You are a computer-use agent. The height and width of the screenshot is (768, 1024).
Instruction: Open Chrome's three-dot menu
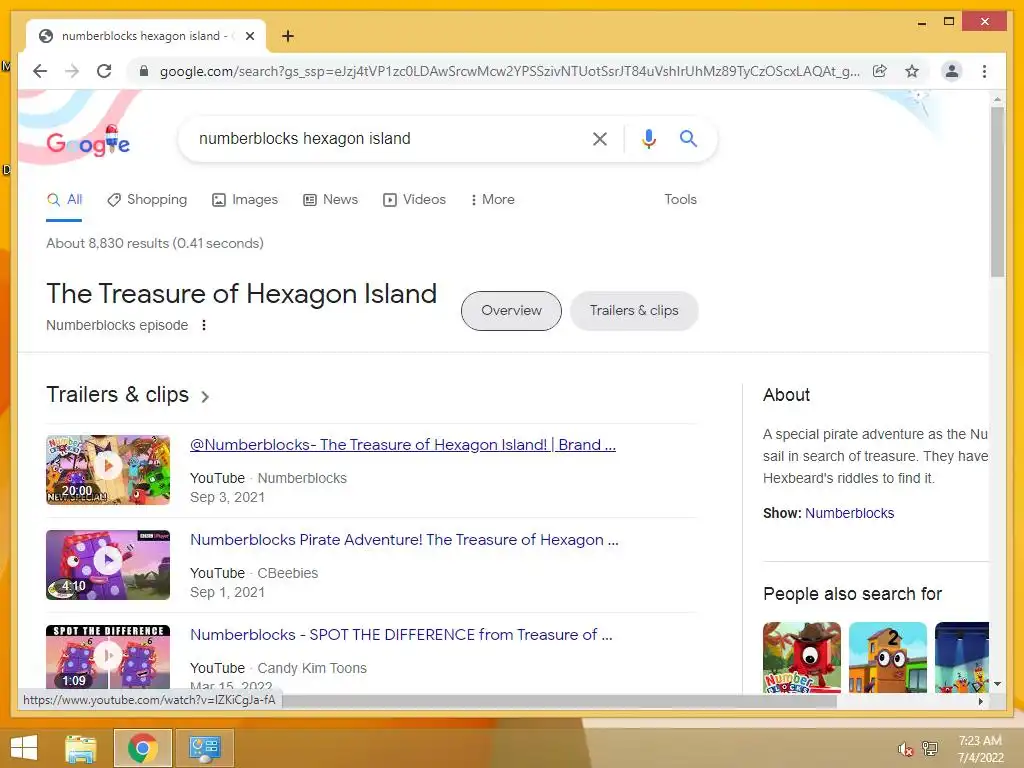pos(984,71)
